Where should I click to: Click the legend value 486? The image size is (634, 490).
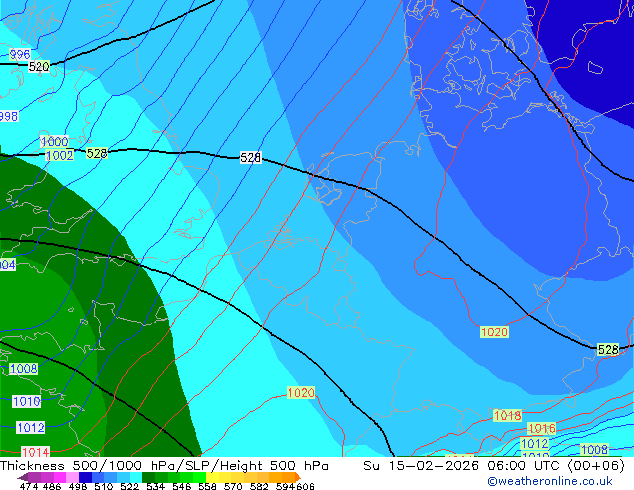[51, 486]
